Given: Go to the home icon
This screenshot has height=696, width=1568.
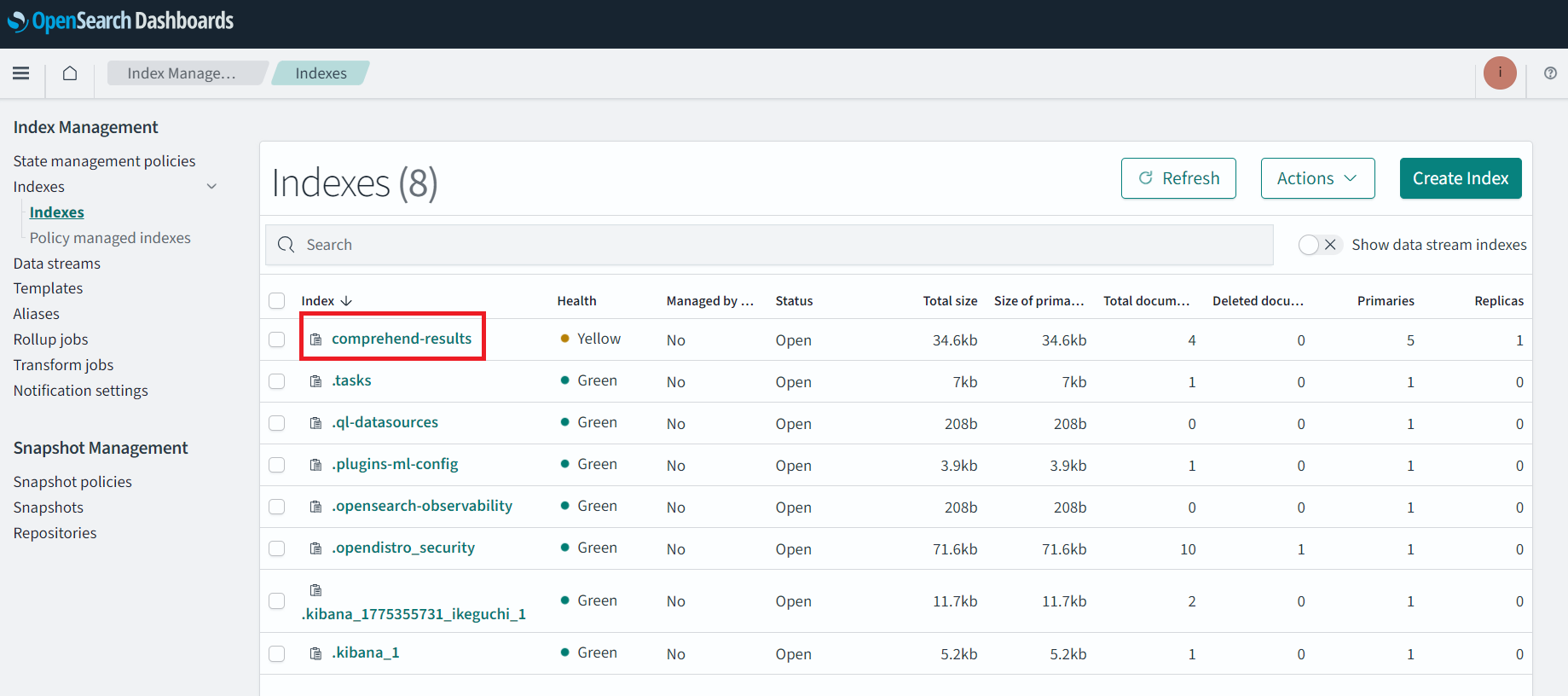Looking at the screenshot, I should (70, 73).
